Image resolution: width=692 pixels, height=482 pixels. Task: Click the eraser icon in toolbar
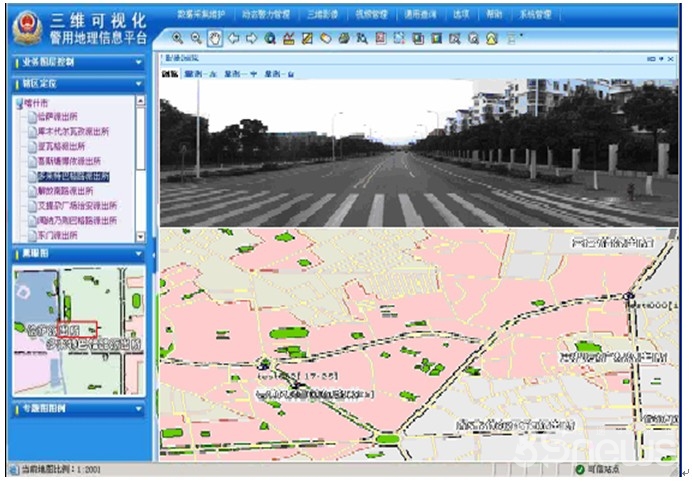[325, 39]
